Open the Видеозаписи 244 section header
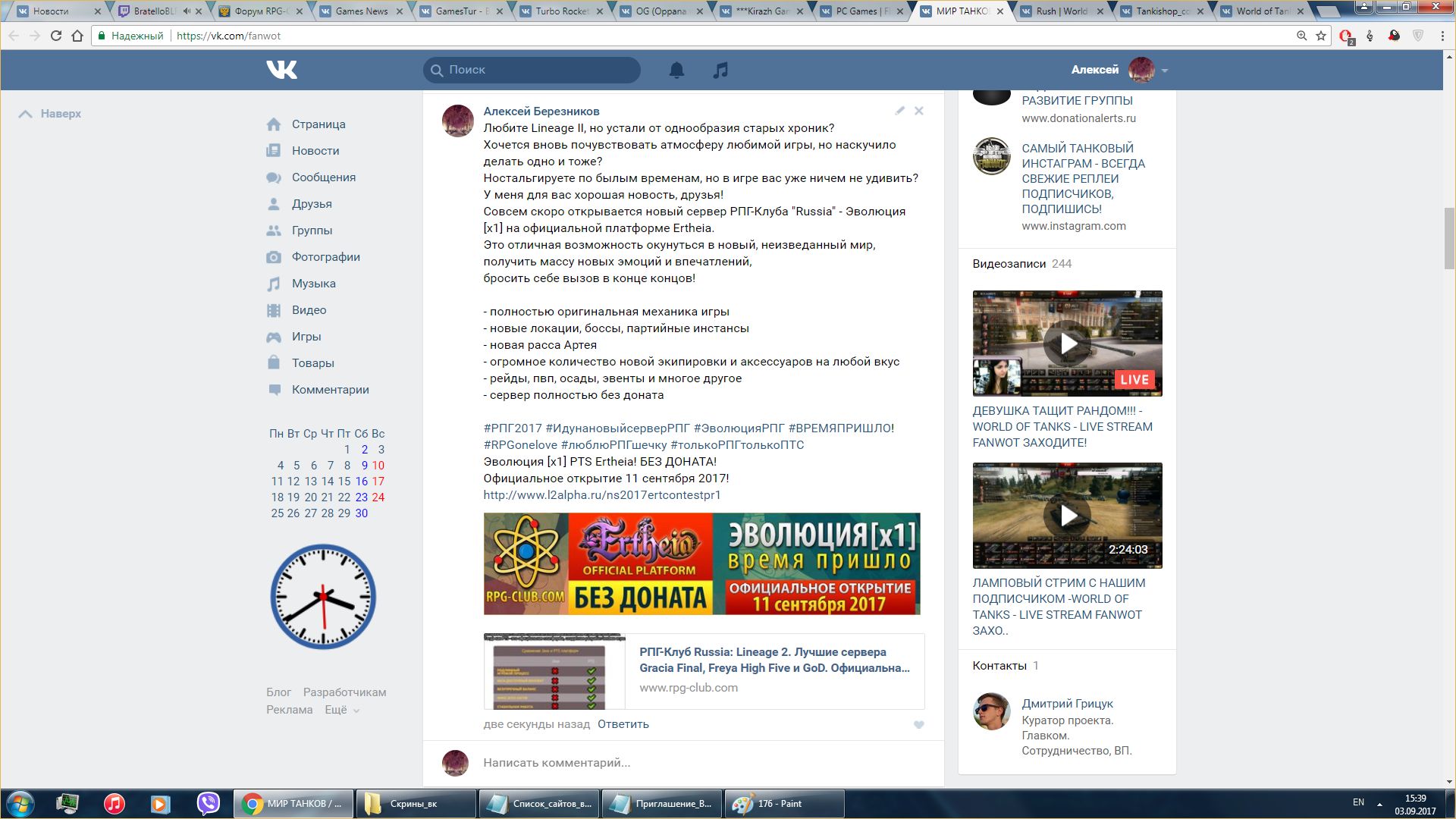Image resolution: width=1456 pixels, height=819 pixels. (1022, 264)
